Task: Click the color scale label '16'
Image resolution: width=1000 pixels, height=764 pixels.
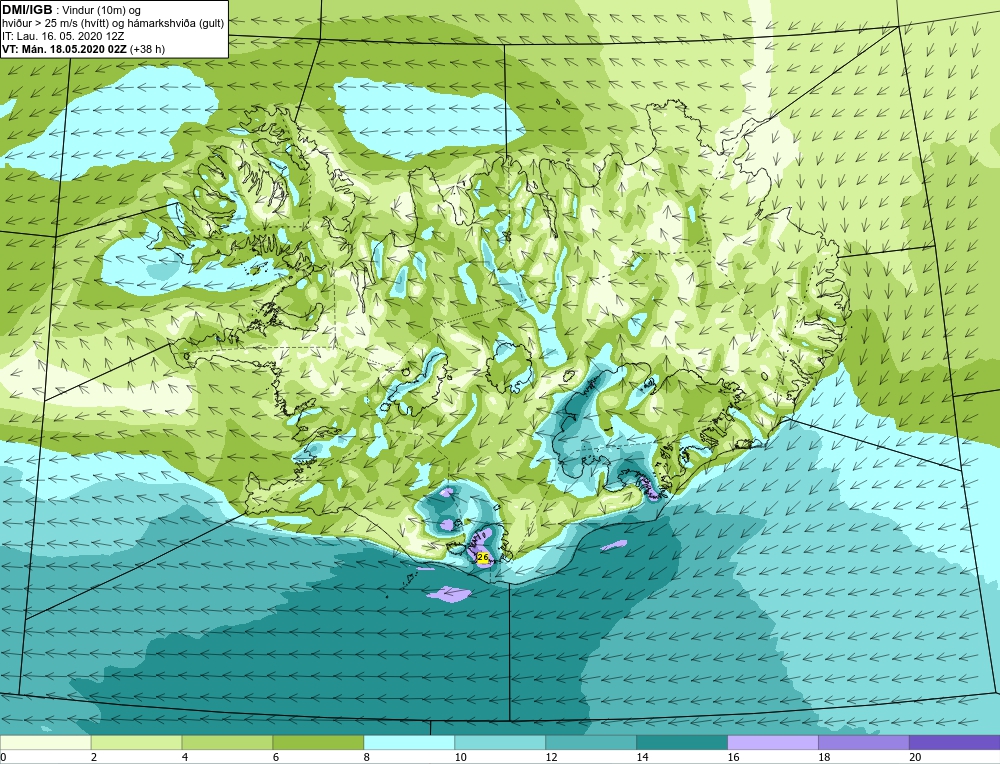Action: pos(733,757)
